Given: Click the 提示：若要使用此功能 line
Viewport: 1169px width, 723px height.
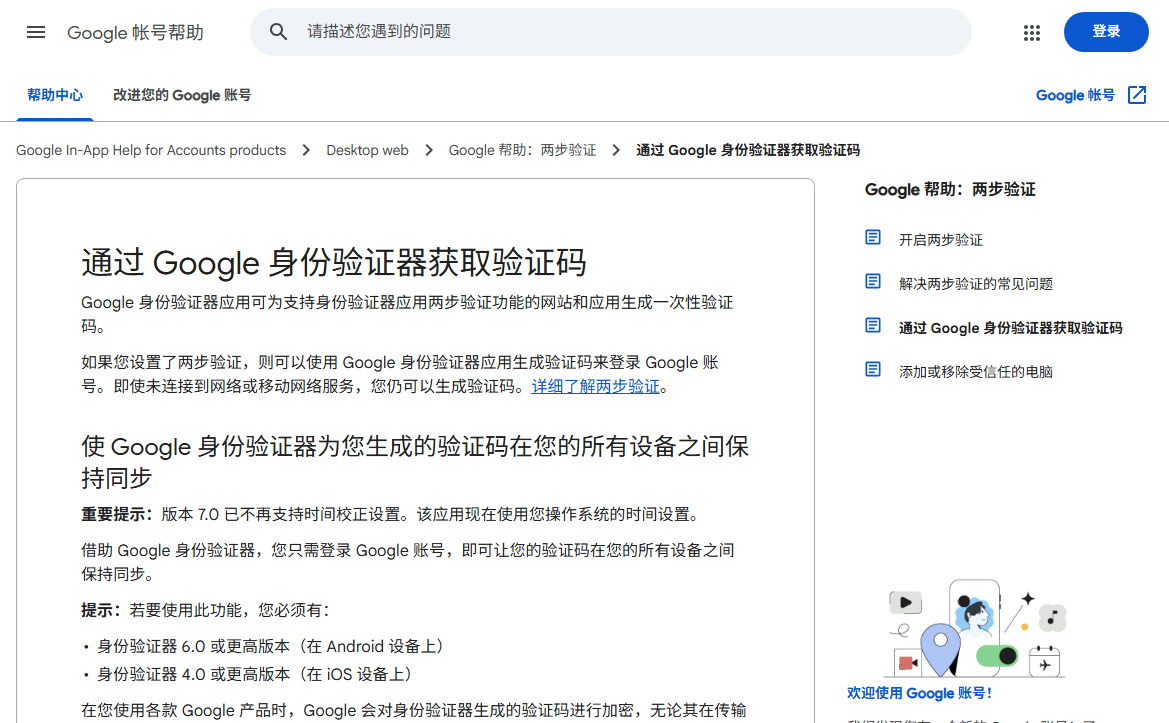Looking at the screenshot, I should tap(205, 610).
